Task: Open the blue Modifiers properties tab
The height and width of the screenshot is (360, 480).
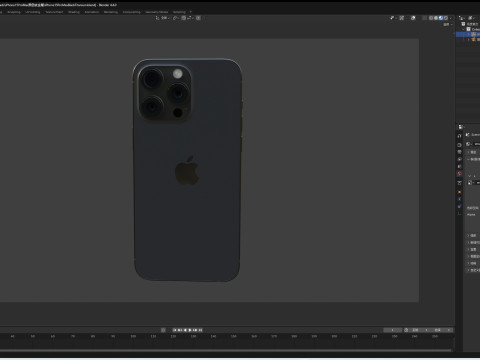Action: pyautogui.click(x=459, y=199)
